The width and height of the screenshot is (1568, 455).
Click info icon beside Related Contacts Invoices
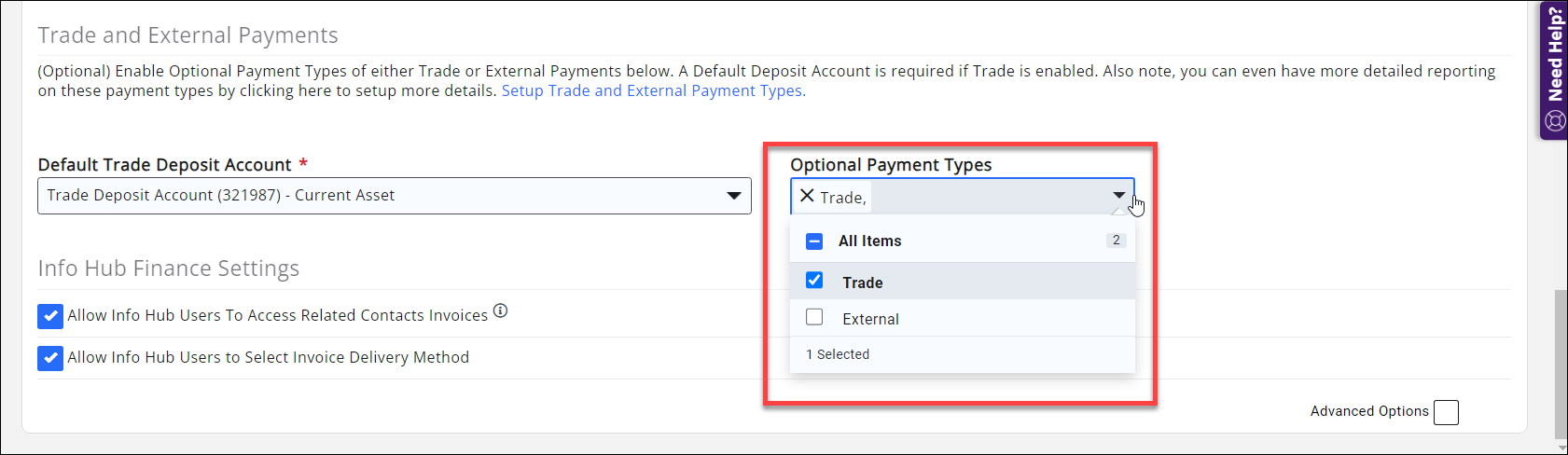(500, 310)
